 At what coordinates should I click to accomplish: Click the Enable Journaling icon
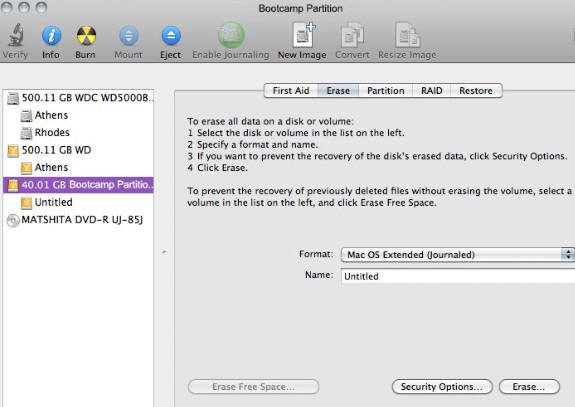click(231, 35)
